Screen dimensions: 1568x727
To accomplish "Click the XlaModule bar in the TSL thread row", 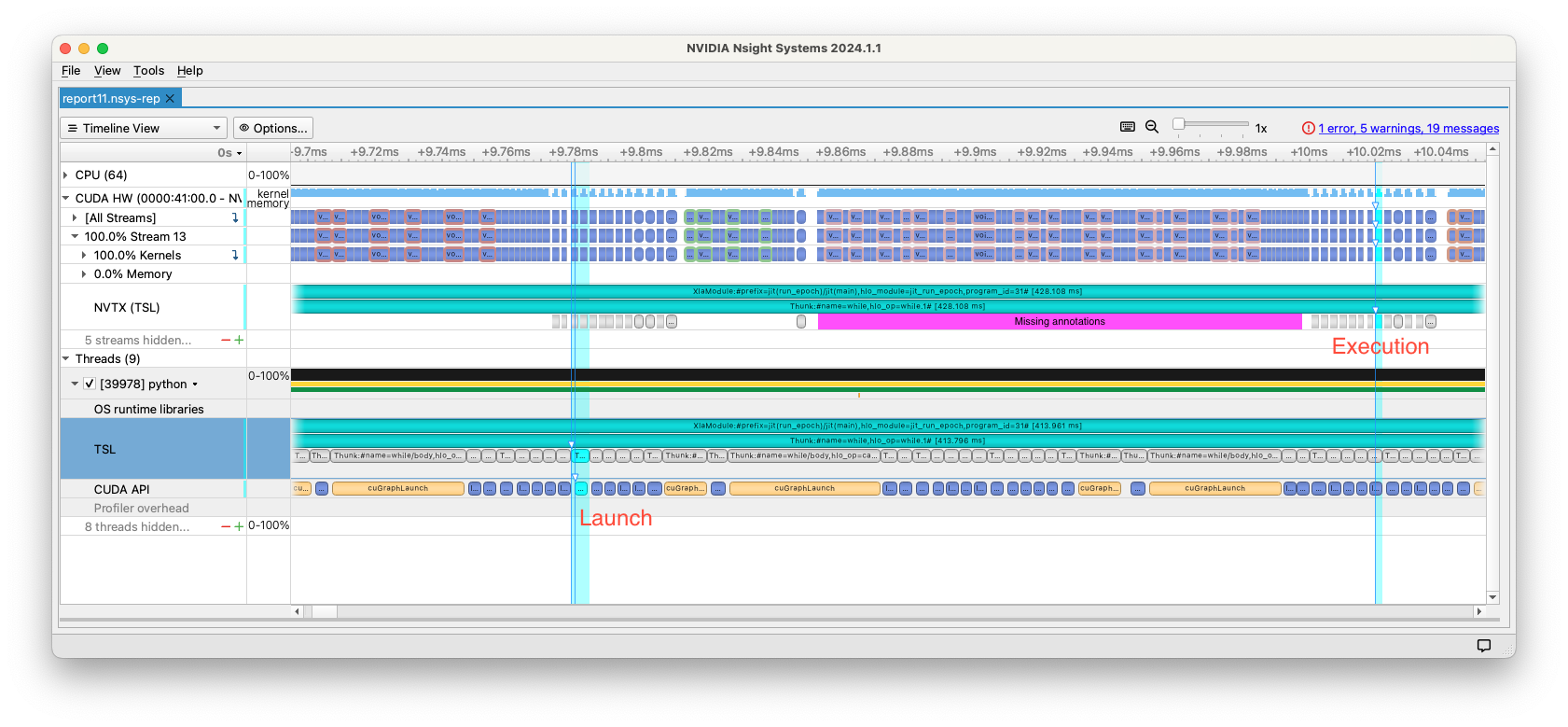I will click(x=887, y=426).
